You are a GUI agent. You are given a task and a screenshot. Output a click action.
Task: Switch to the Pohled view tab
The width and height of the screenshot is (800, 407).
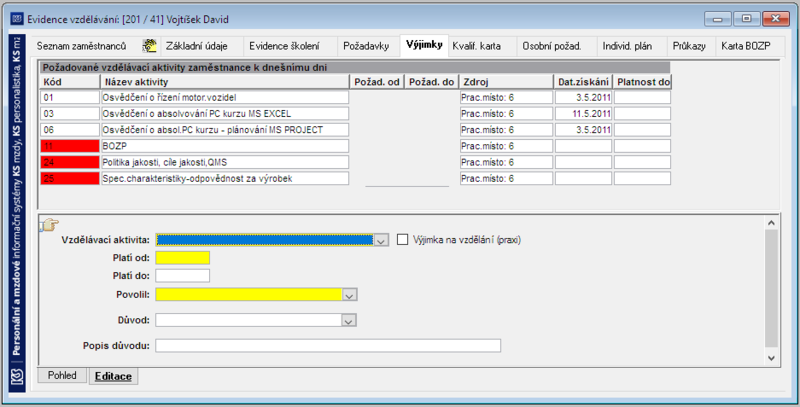(62, 375)
